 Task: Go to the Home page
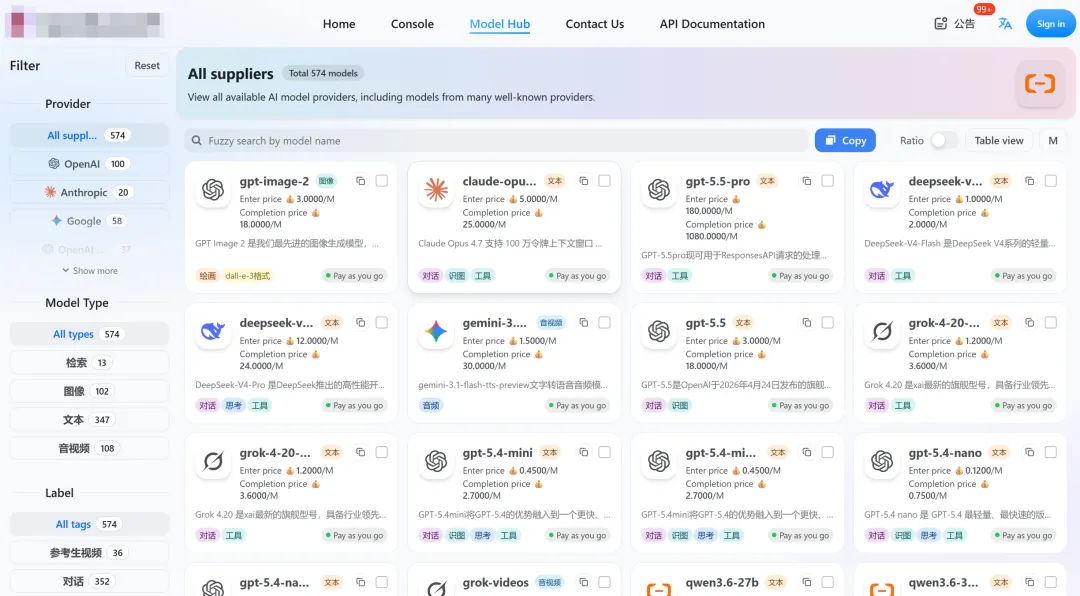tap(339, 24)
